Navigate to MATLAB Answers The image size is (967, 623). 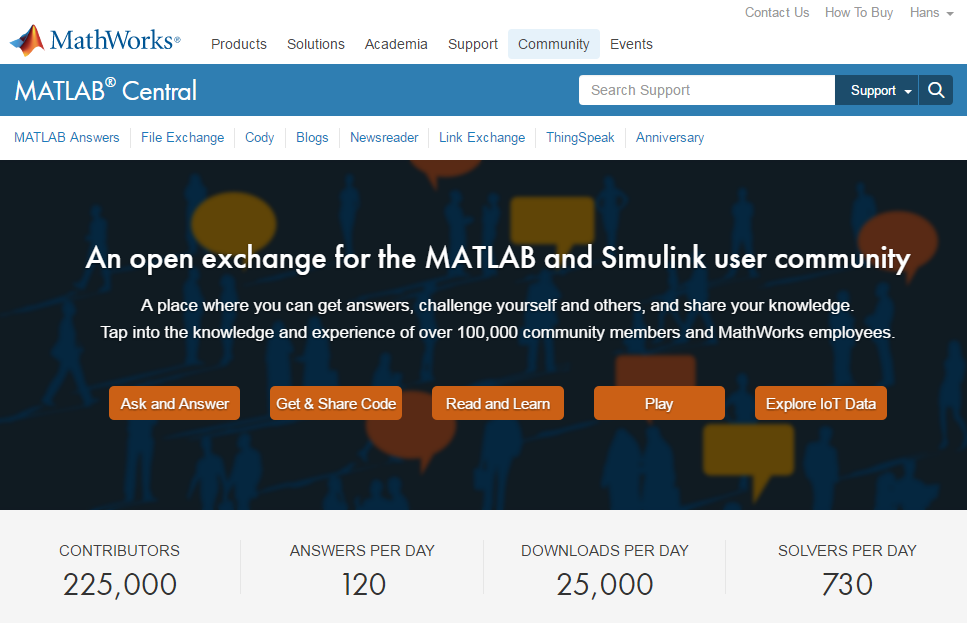coord(67,138)
